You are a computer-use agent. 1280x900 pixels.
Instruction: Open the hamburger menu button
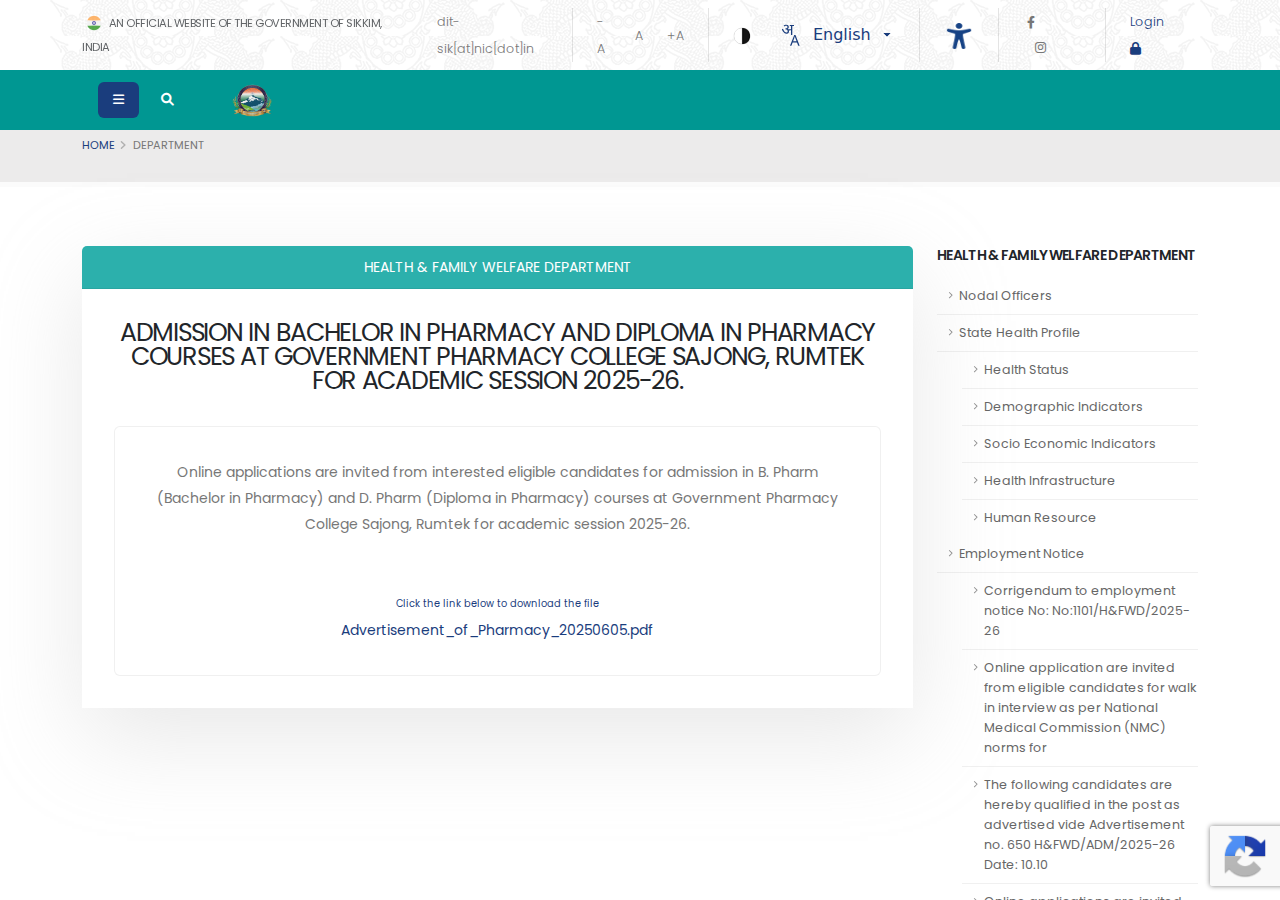[x=118, y=100]
